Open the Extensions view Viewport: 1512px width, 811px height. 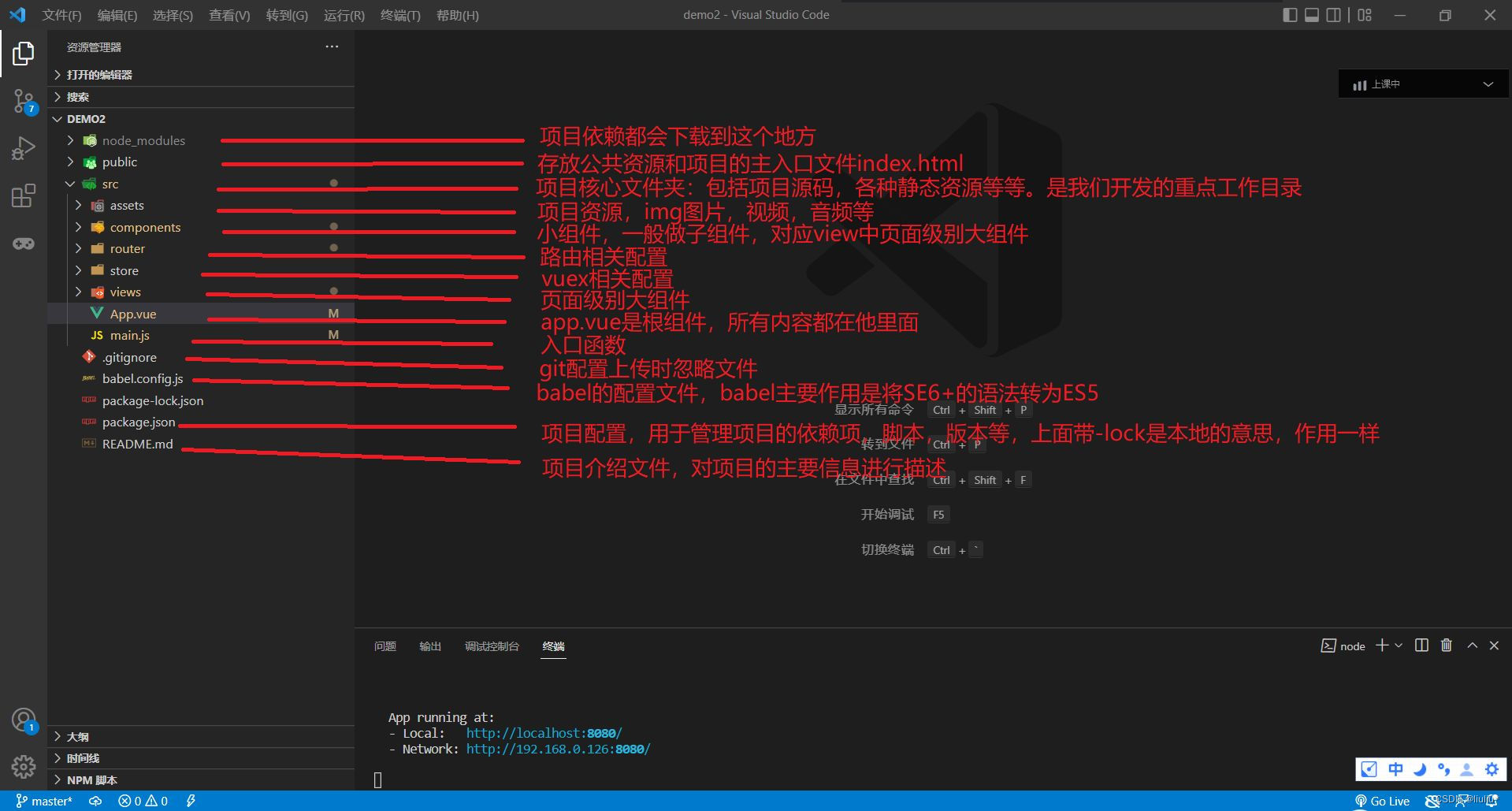tap(23, 195)
